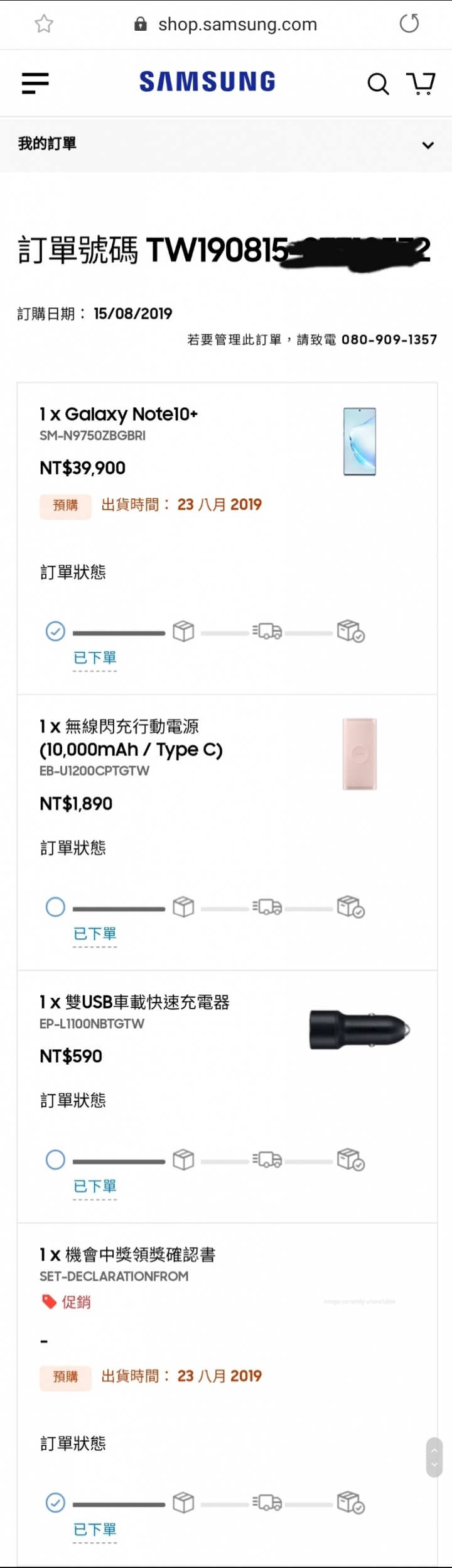Screen dimensions: 452x1568
Task: Reload the page using refresh icon
Action: click(409, 24)
